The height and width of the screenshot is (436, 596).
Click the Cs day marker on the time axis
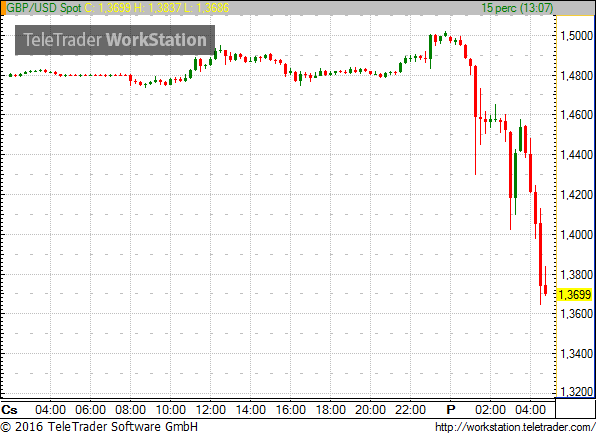pyautogui.click(x=10, y=410)
